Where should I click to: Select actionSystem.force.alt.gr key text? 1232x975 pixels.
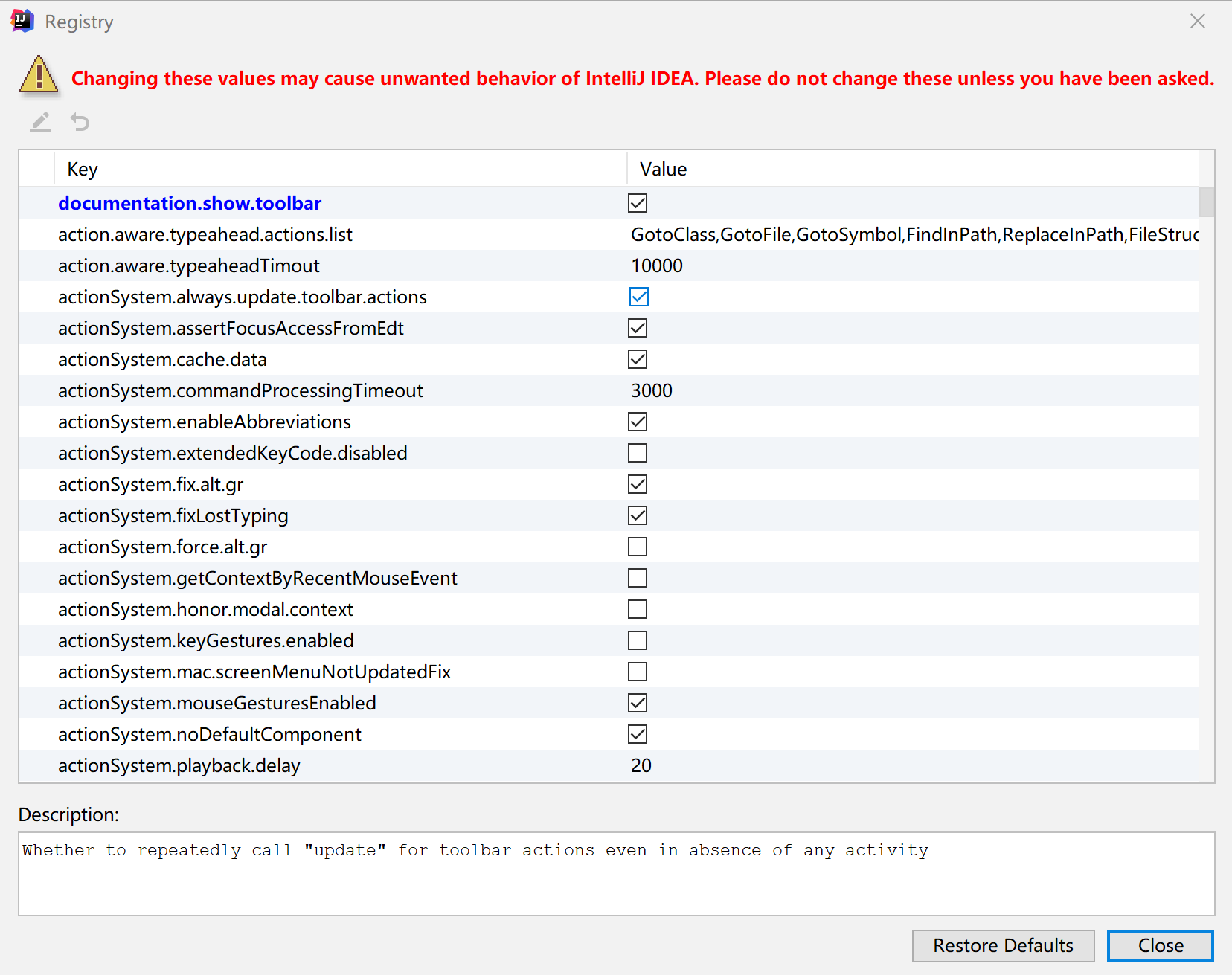[x=163, y=547]
